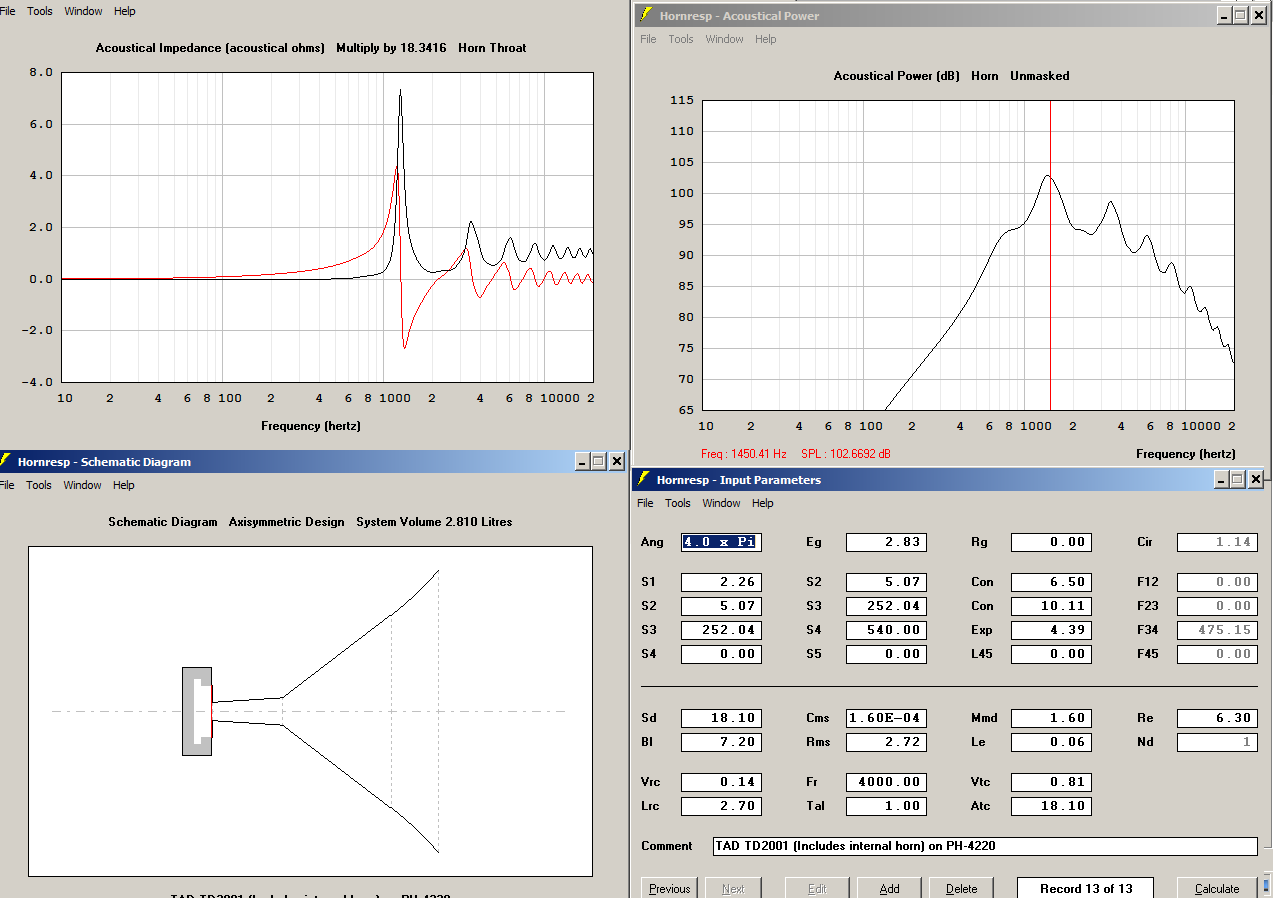The width and height of the screenshot is (1273, 898).
Task: Click the Comment field with TAD TD2001 text
Action: [x=985, y=846]
